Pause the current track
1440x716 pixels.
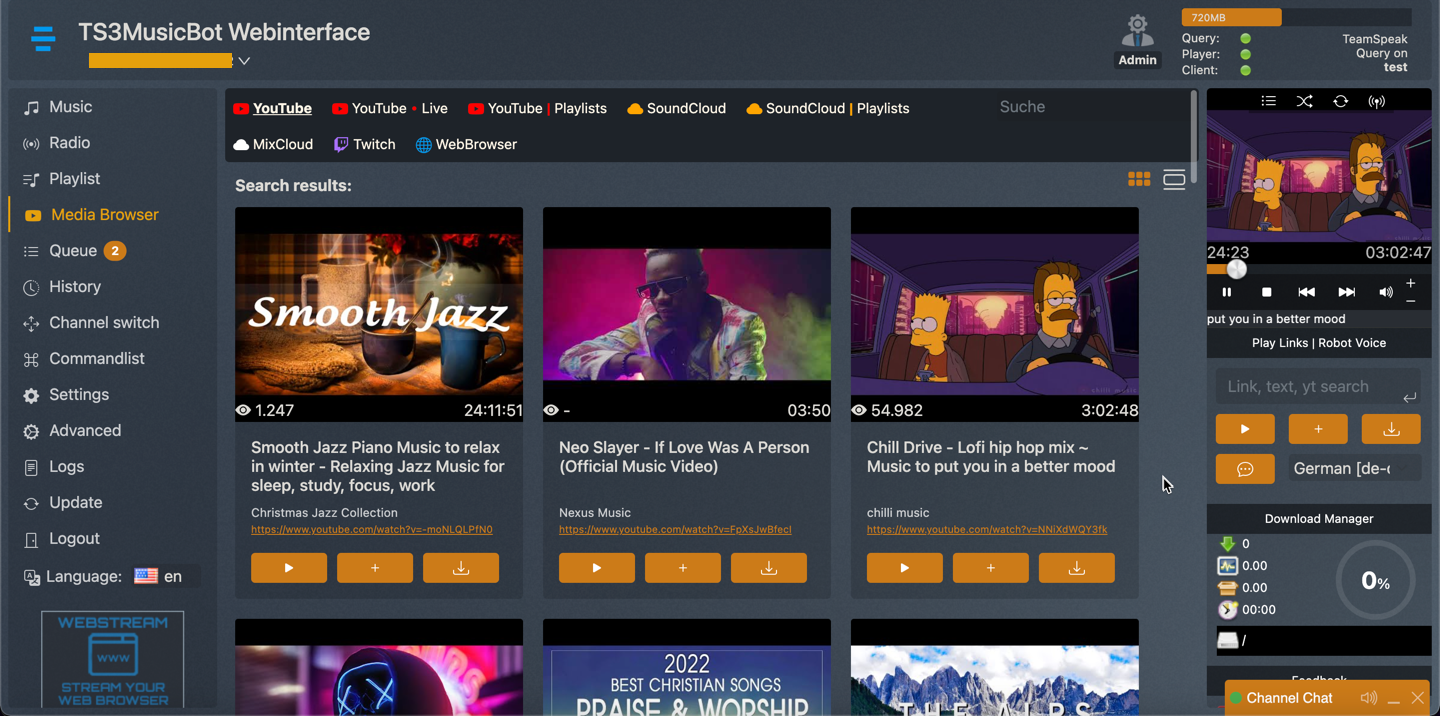point(1227,292)
